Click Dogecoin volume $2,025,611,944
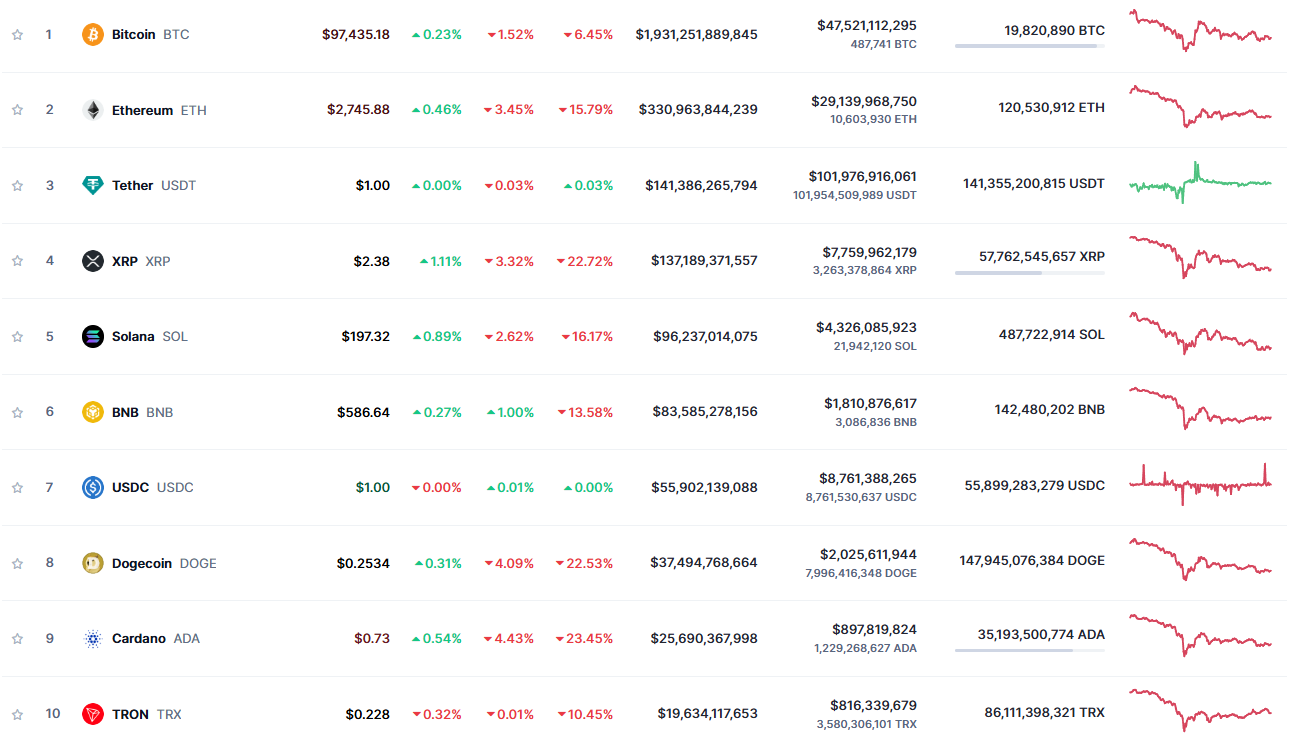The image size is (1305, 742). click(x=868, y=554)
